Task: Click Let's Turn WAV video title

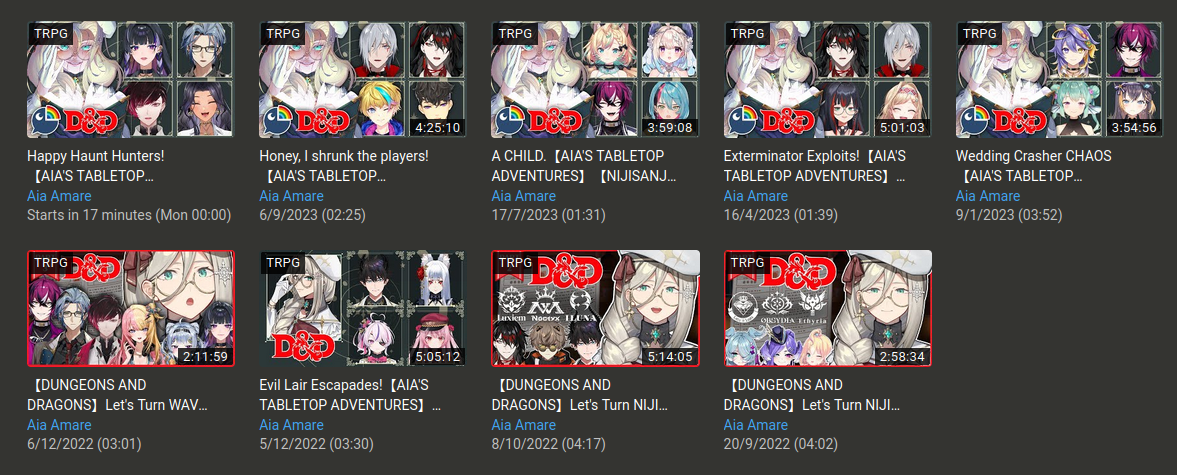Action: tap(117, 395)
